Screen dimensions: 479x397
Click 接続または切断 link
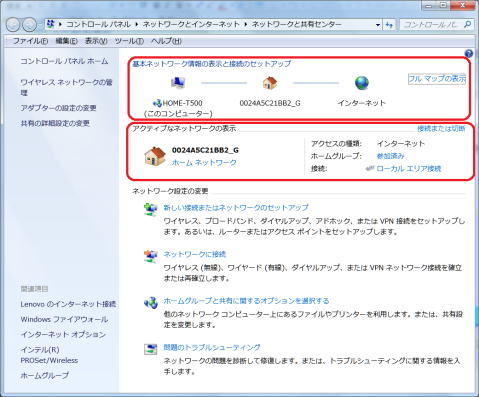pos(441,129)
